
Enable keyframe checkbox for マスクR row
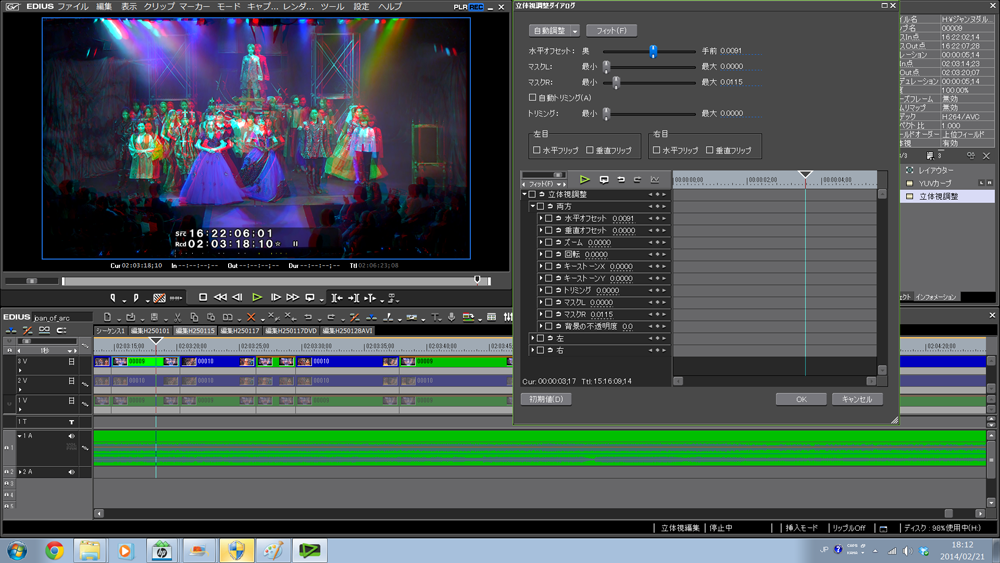(548, 314)
